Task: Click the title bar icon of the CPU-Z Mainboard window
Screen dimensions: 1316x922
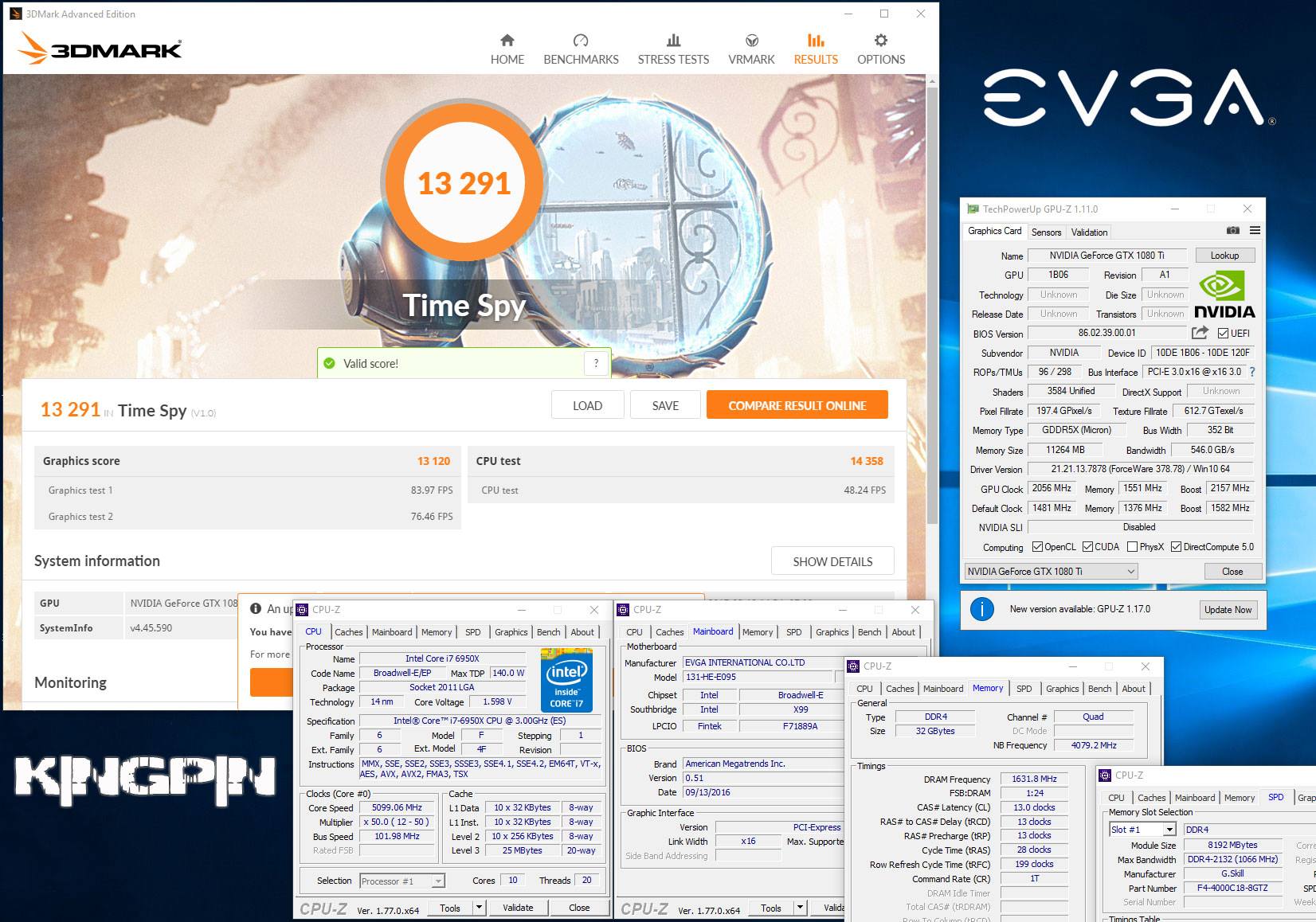Action: 624,610
